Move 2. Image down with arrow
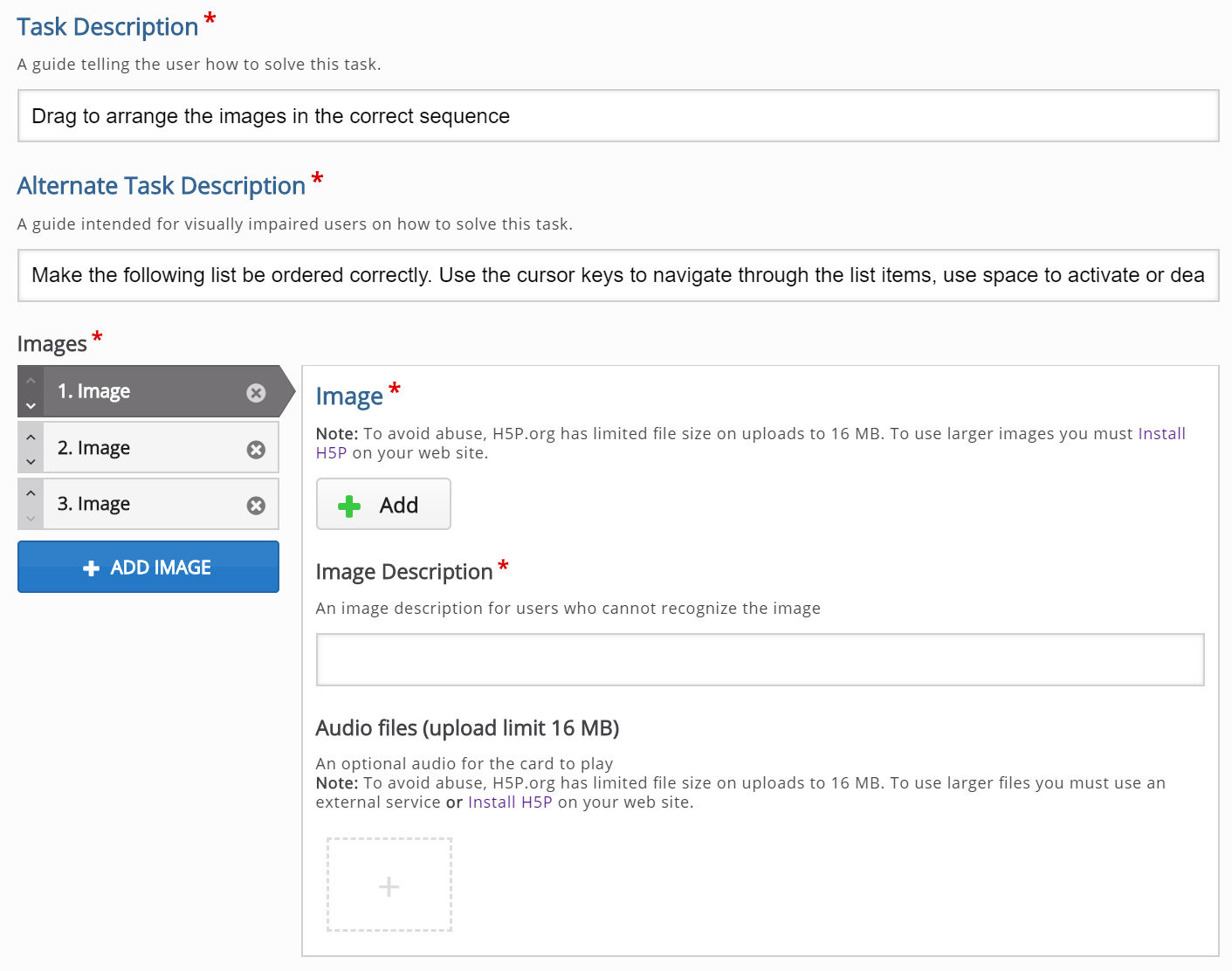The width and height of the screenshot is (1232, 971). pyautogui.click(x=31, y=461)
